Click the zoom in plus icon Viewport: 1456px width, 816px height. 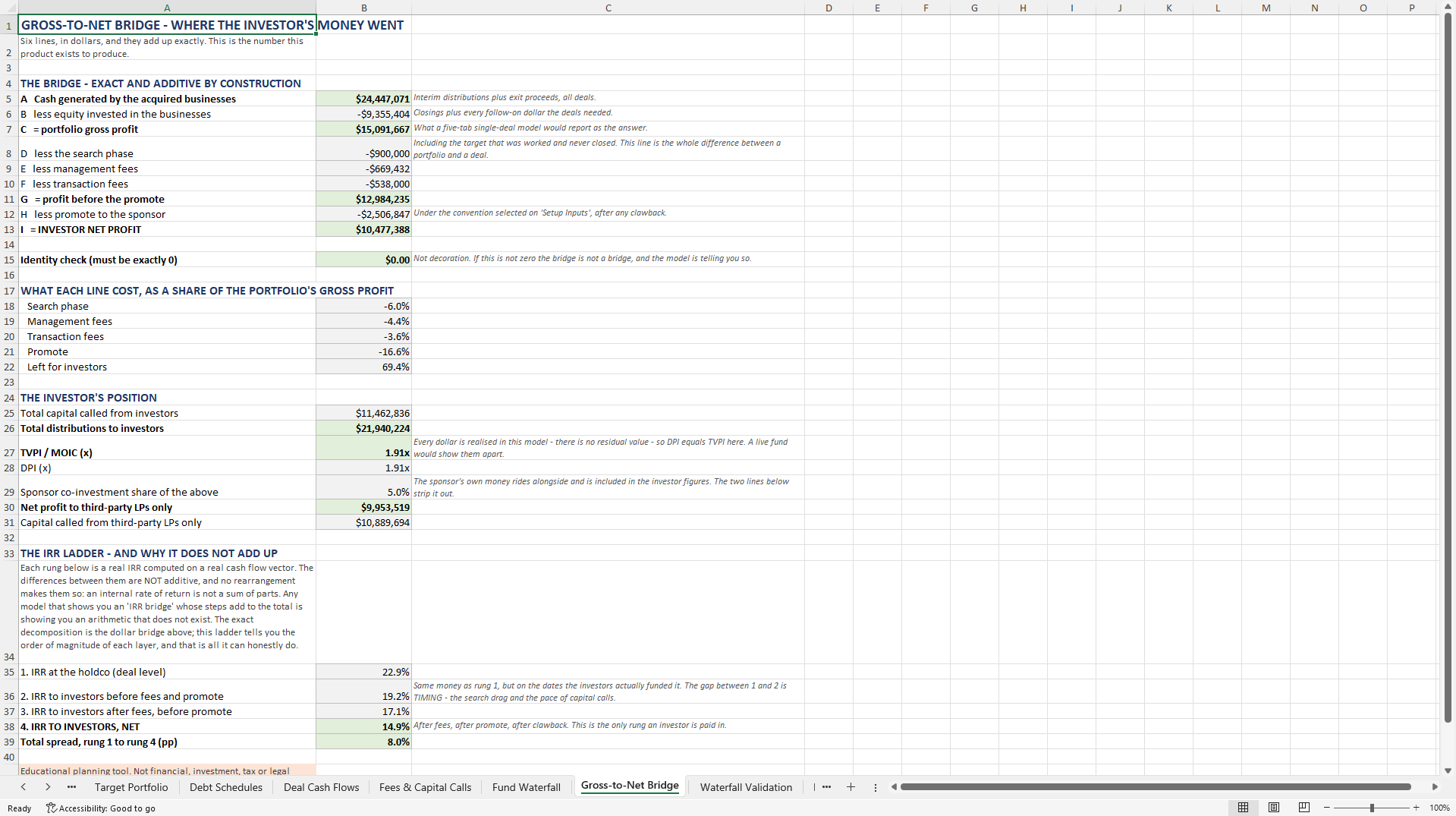[x=1416, y=808]
